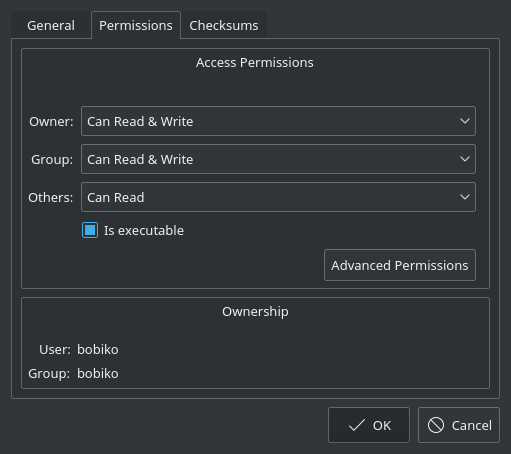This screenshot has height=454, width=511.
Task: Click the 'Is executable' label text
Action: (x=144, y=230)
